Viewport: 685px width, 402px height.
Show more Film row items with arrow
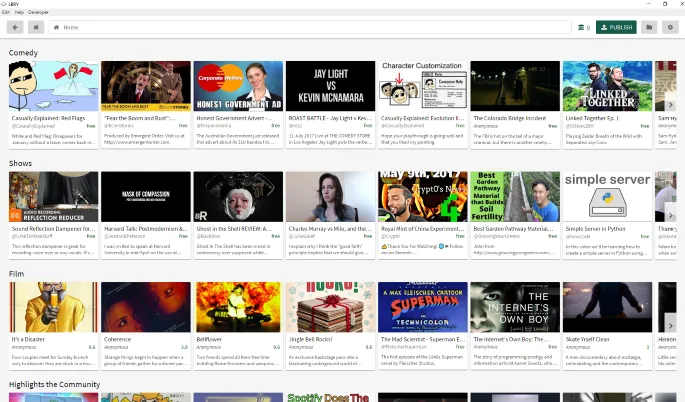point(671,326)
